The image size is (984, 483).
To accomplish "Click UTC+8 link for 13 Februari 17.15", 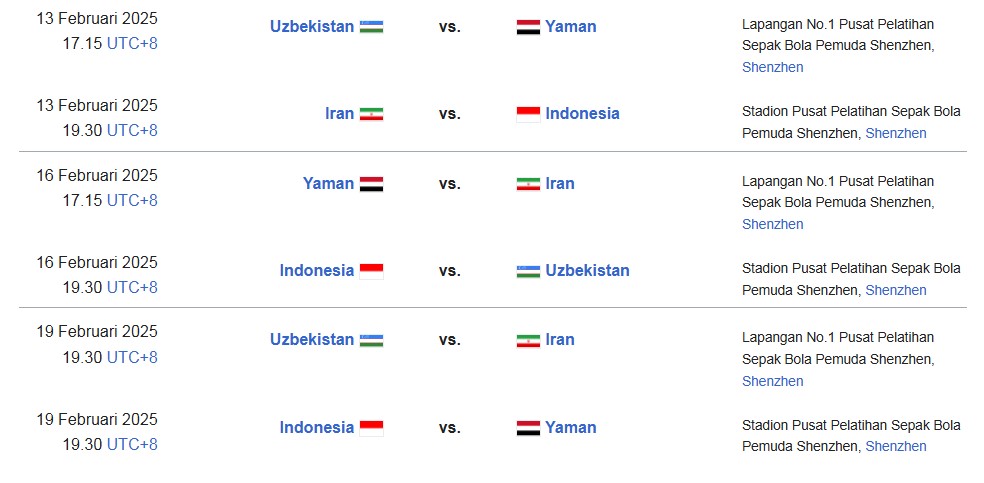I will click(x=132, y=44).
